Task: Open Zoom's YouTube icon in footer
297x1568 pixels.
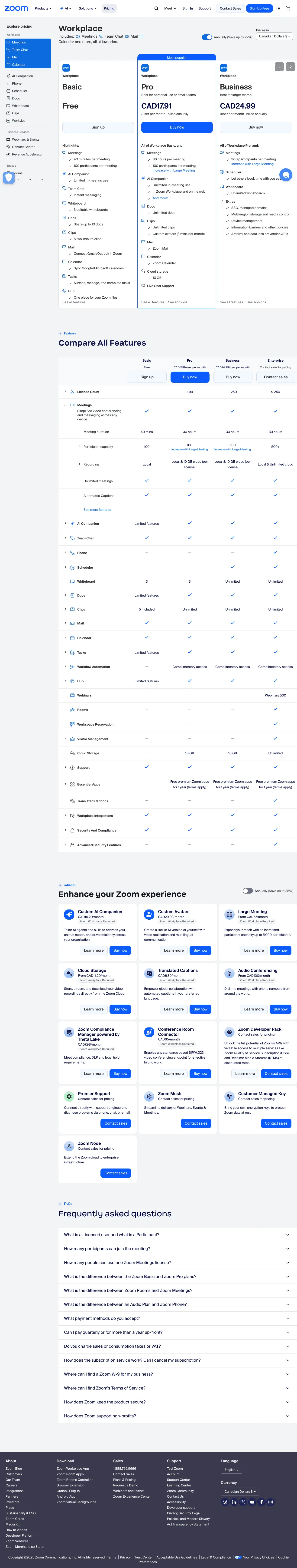Action: point(252,1502)
